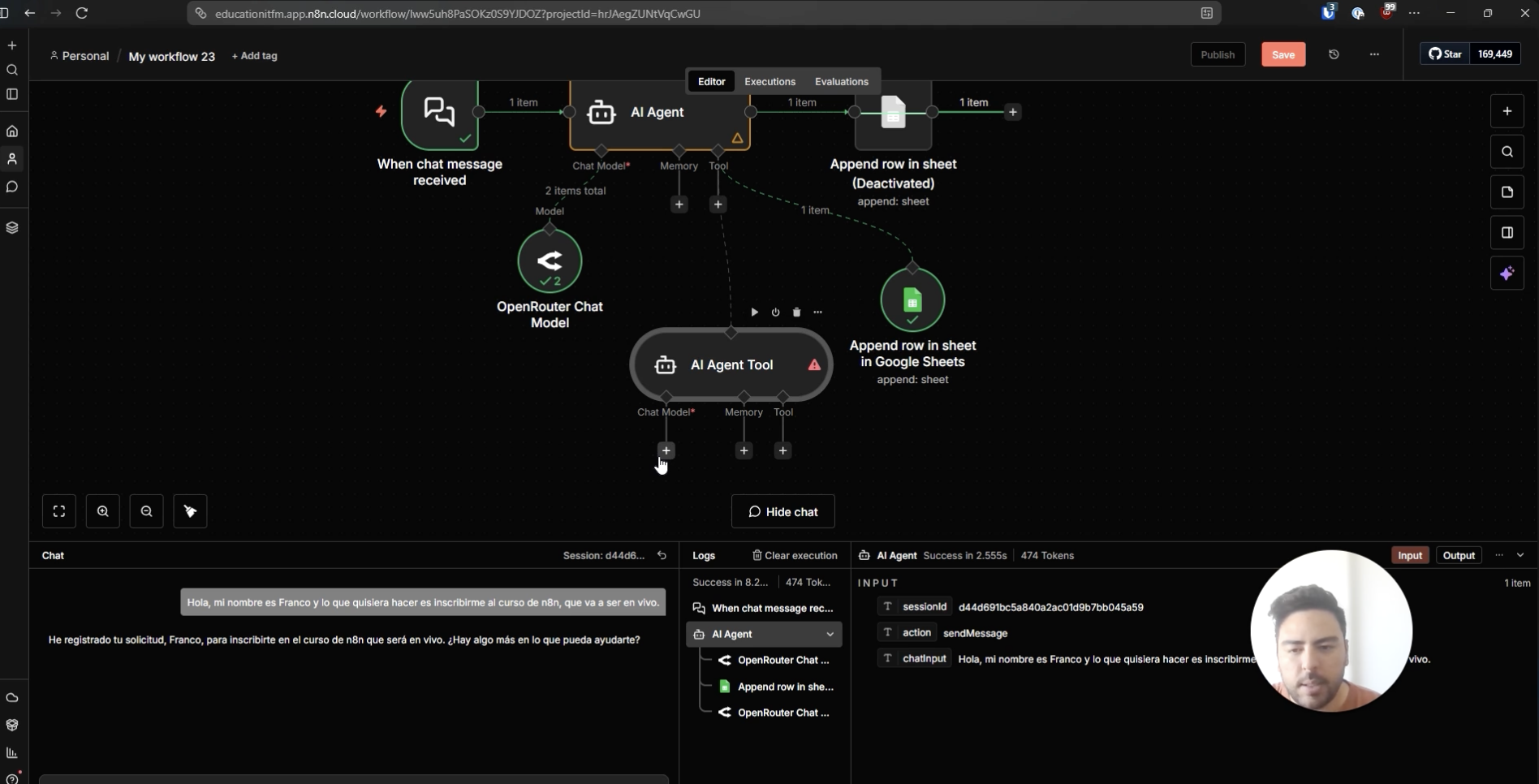Switch to the Evaluations tab
Screen dimensions: 1539x784
(842, 81)
